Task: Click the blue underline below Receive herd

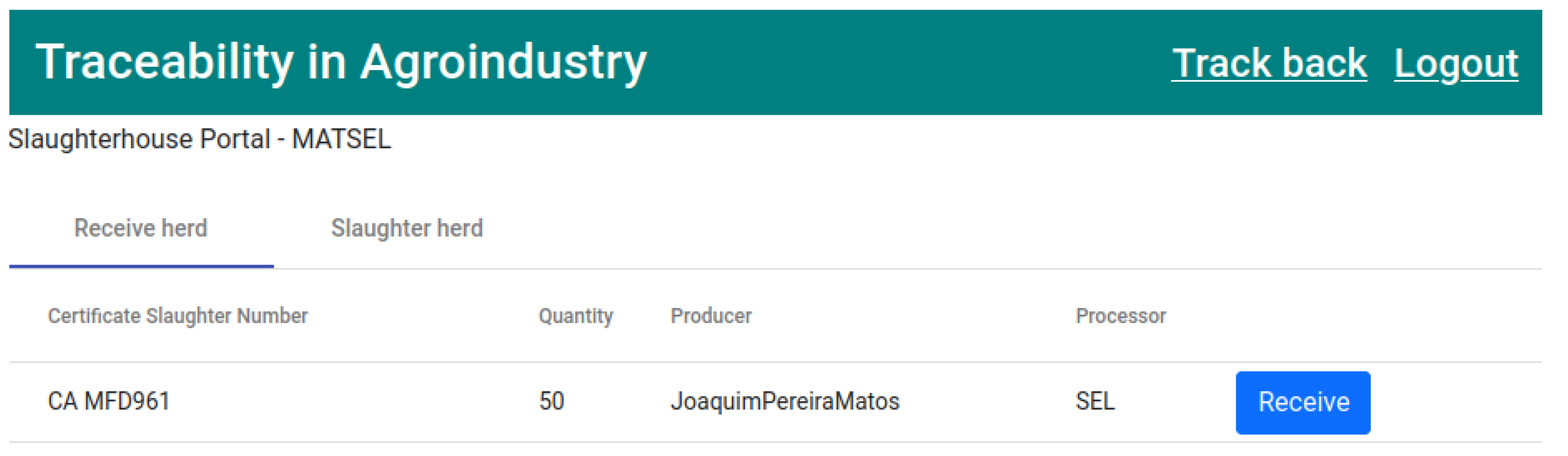Action: (x=141, y=266)
